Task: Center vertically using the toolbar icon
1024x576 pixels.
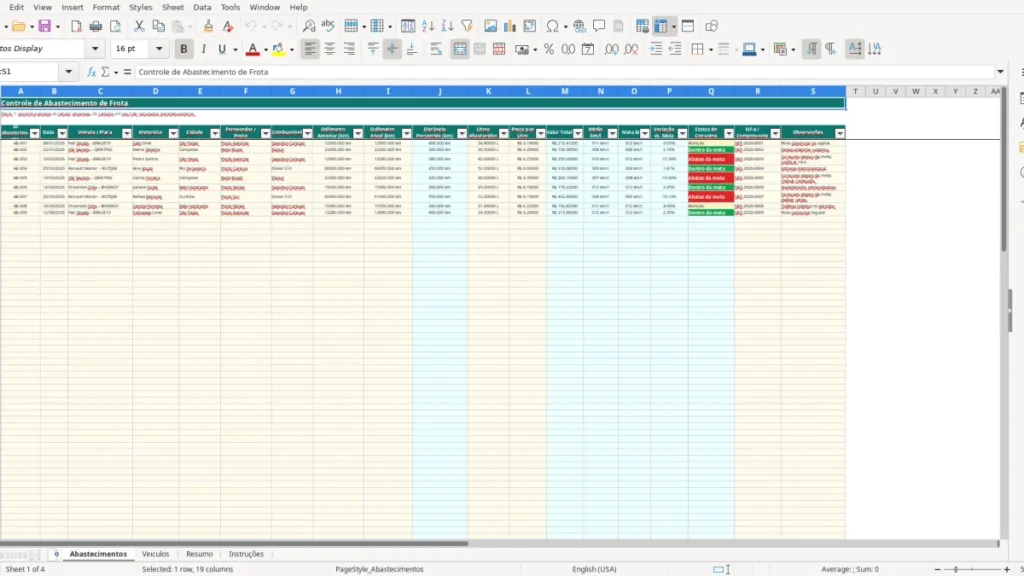Action: click(x=392, y=49)
